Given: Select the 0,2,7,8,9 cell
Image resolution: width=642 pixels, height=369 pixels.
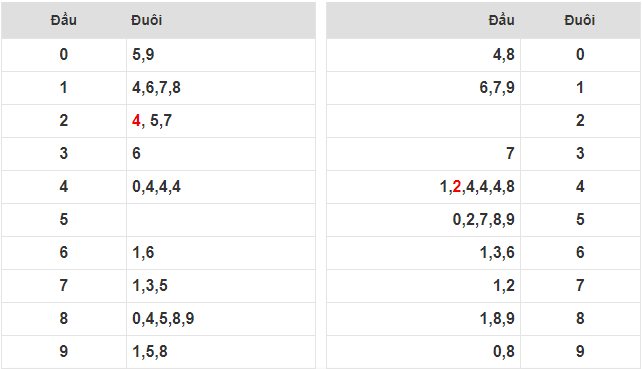Looking at the screenshot, I should click(423, 220).
